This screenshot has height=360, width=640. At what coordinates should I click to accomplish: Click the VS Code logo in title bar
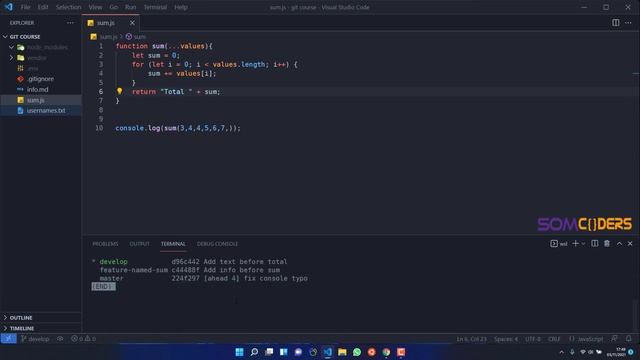coord(9,7)
